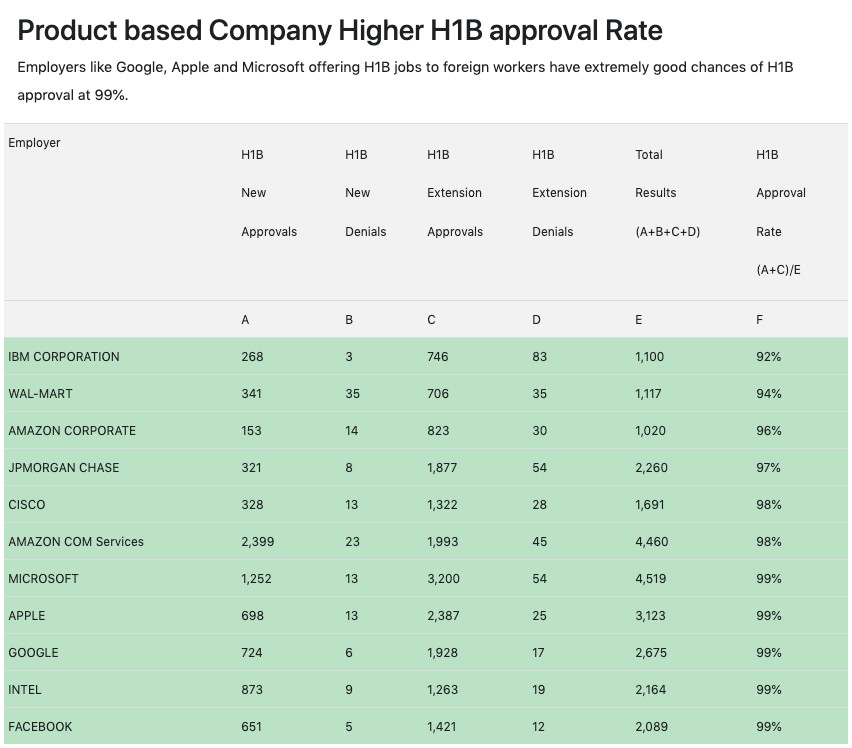Screen dimensions: 852x748
Task: Select Amazon Corporate's new approvals "153"
Action: (252, 431)
